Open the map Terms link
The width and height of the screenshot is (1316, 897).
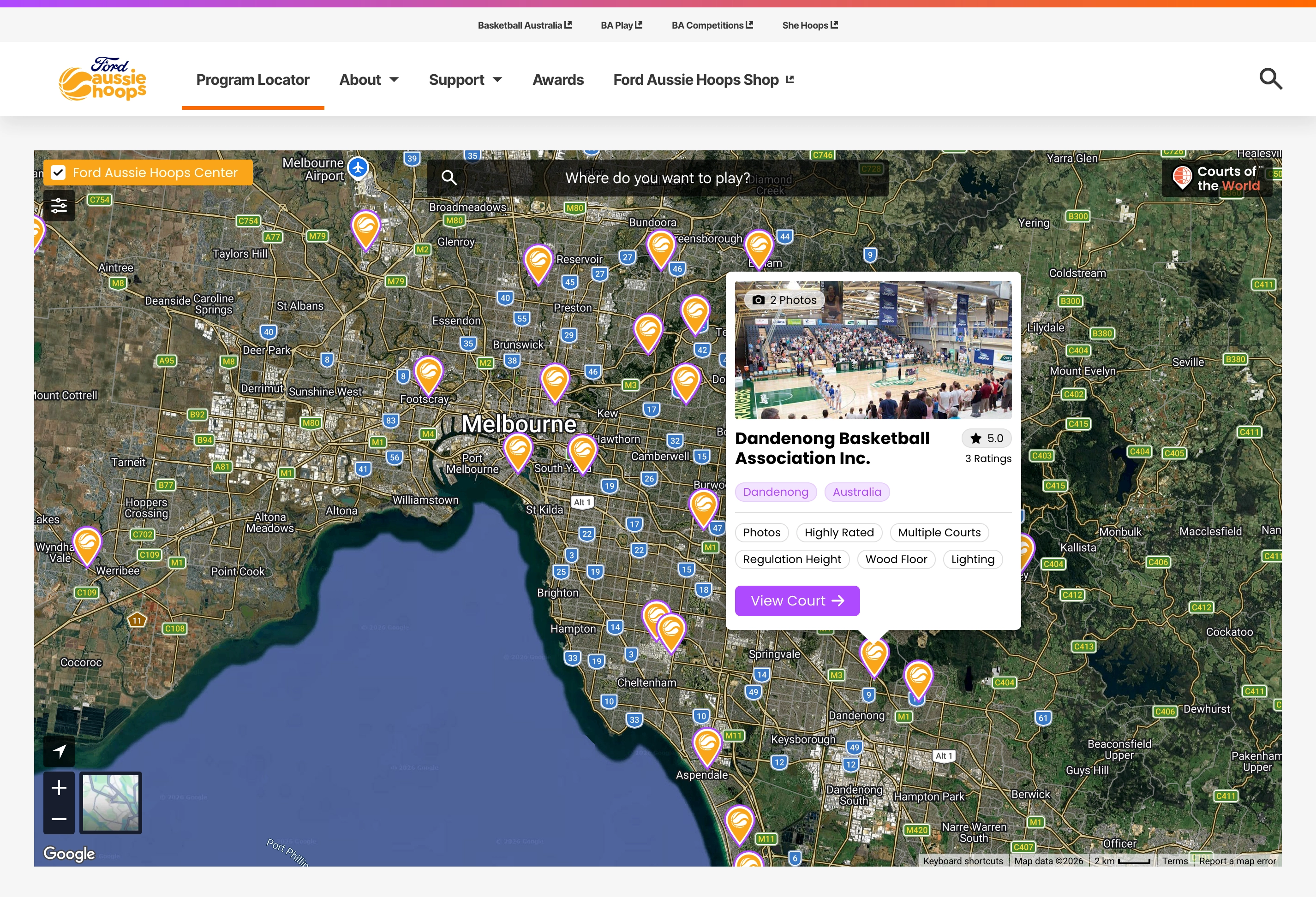tap(1174, 861)
